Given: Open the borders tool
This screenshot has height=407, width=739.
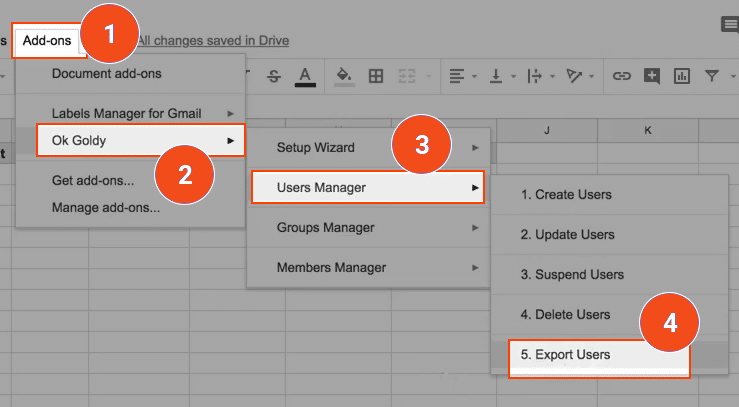Looking at the screenshot, I should pos(376,76).
